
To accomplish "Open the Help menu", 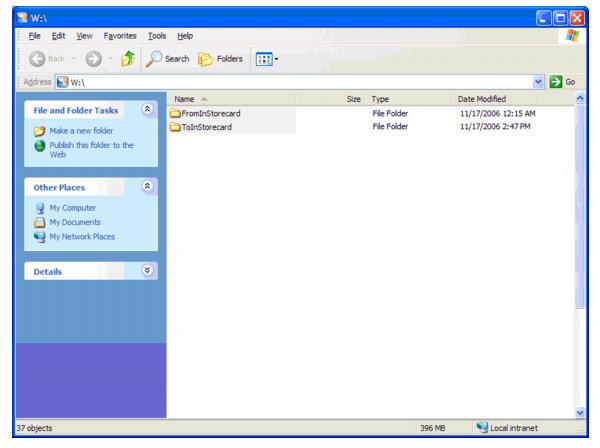I will pos(185,36).
